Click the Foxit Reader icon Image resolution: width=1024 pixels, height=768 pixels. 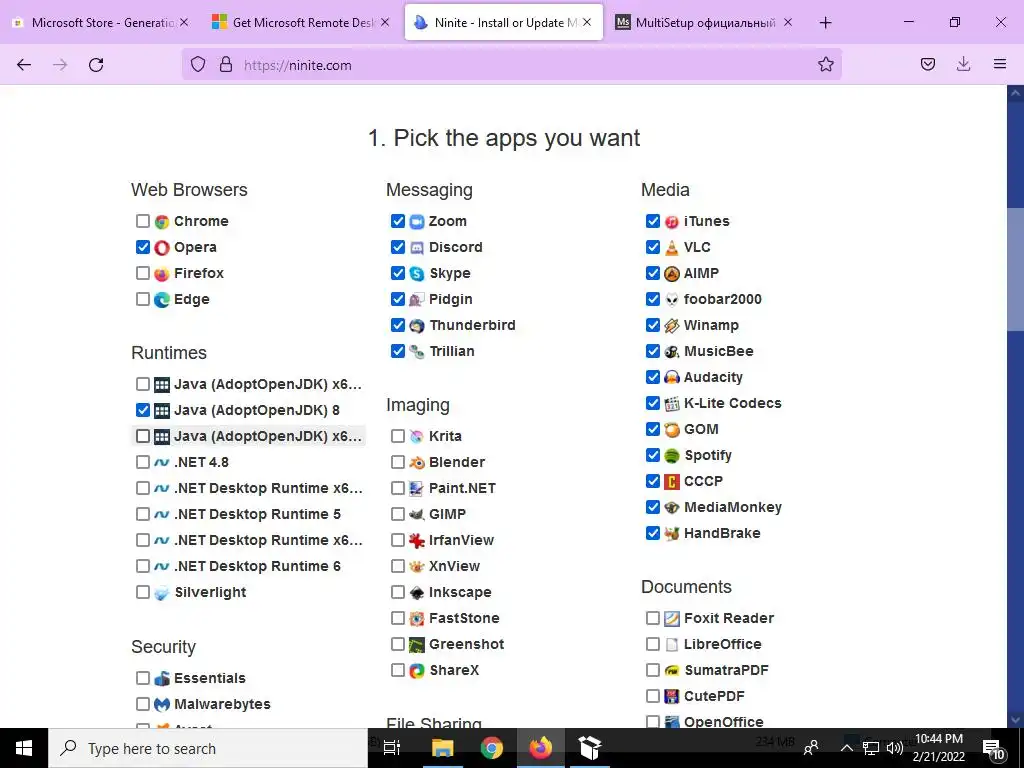pyautogui.click(x=672, y=618)
